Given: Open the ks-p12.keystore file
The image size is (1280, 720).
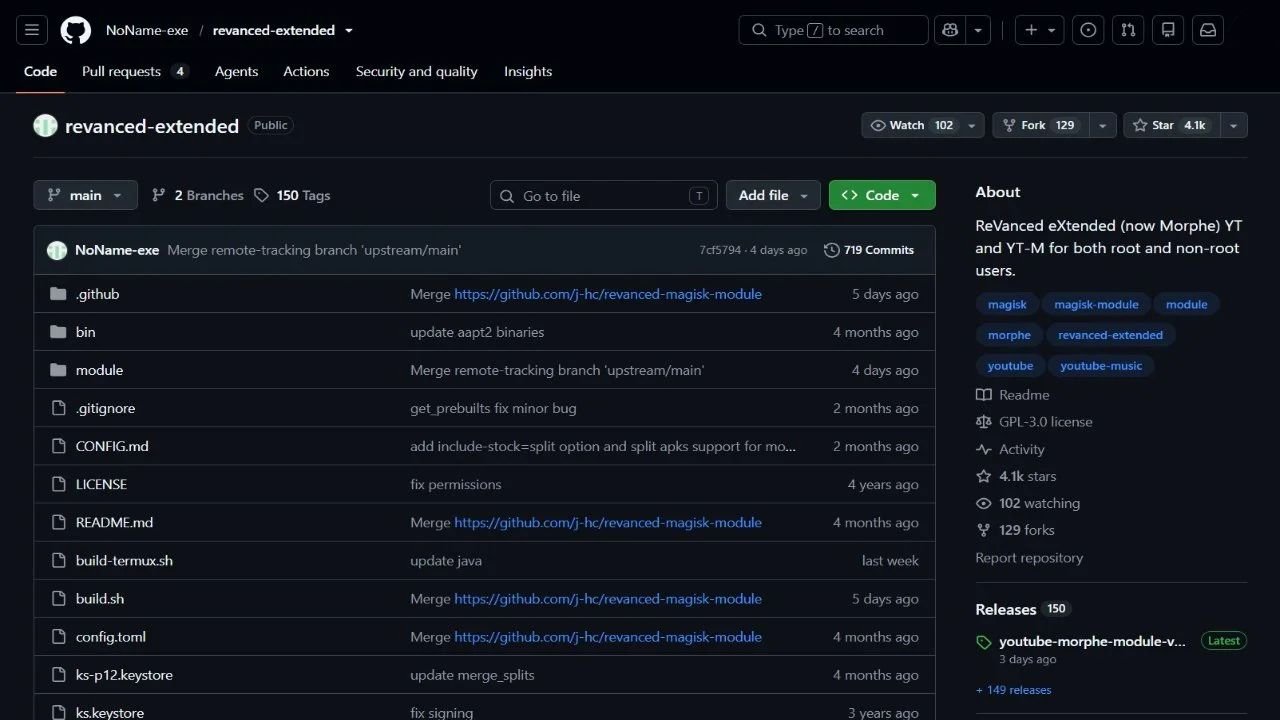Looking at the screenshot, I should point(124,675).
